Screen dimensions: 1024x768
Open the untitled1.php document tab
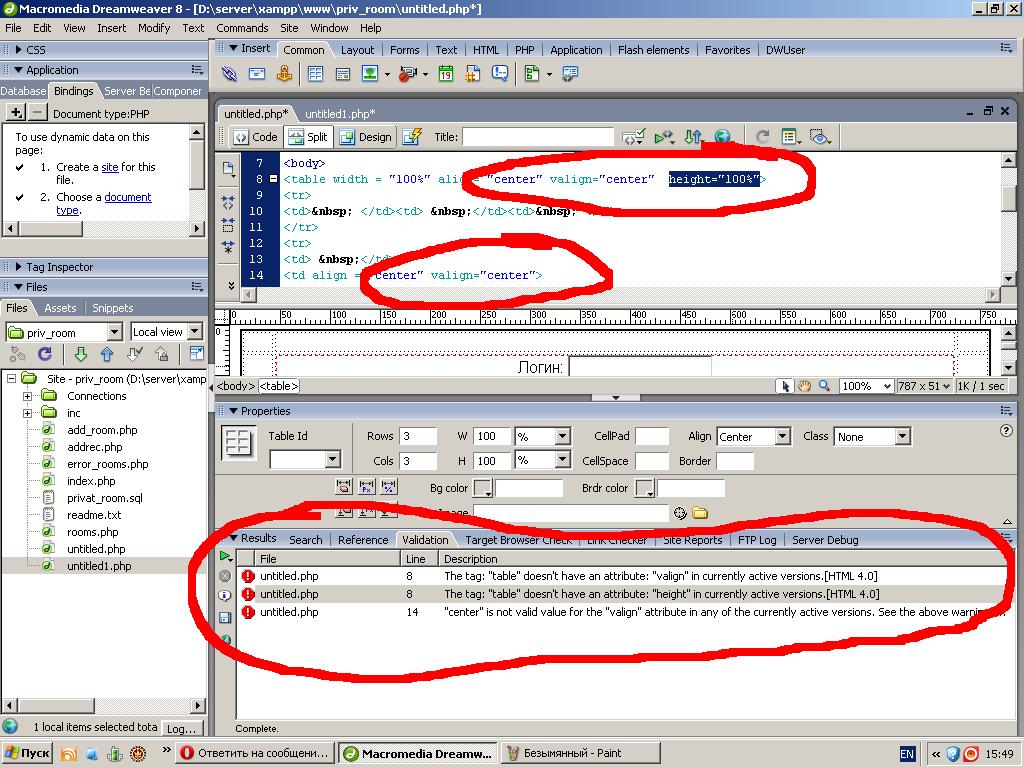point(340,114)
